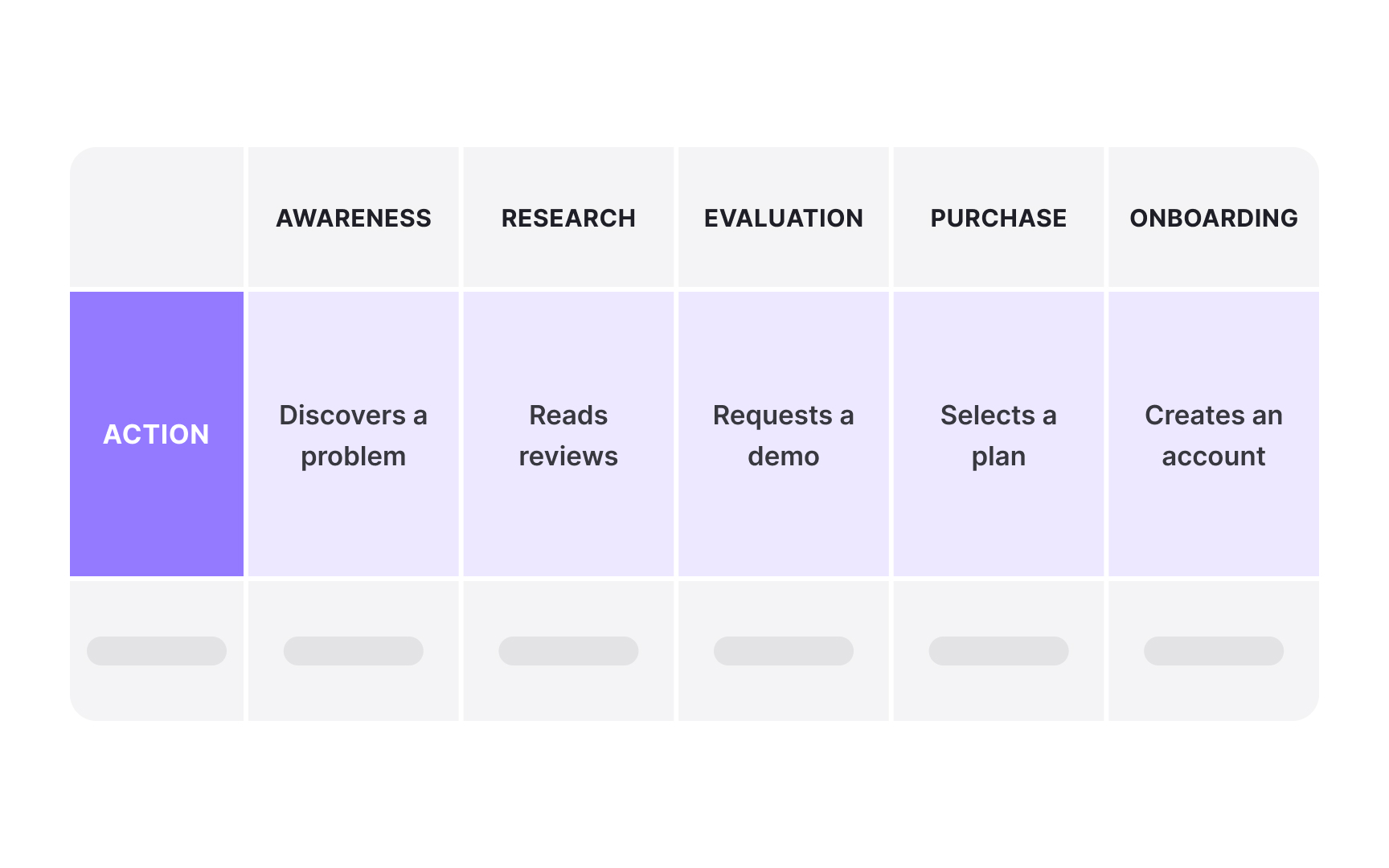Select the RESEARCH stage header

pos(568,218)
